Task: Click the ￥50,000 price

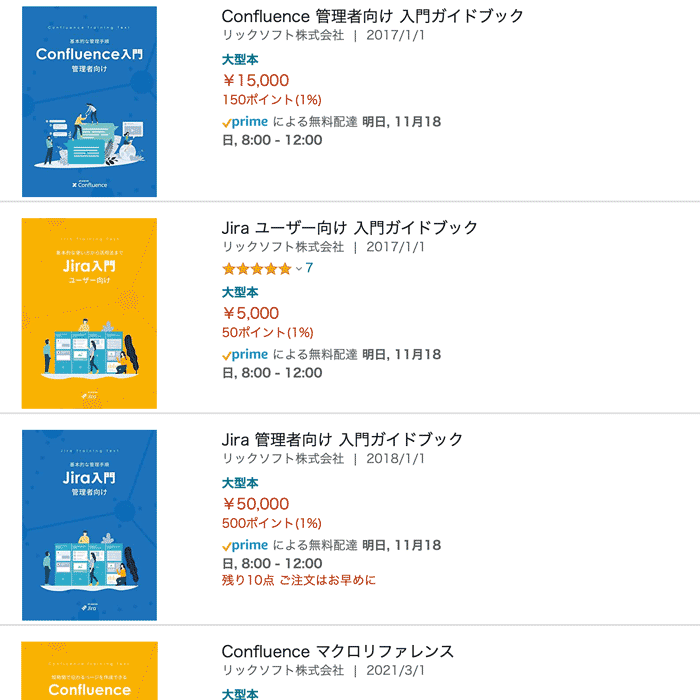Action: point(256,504)
